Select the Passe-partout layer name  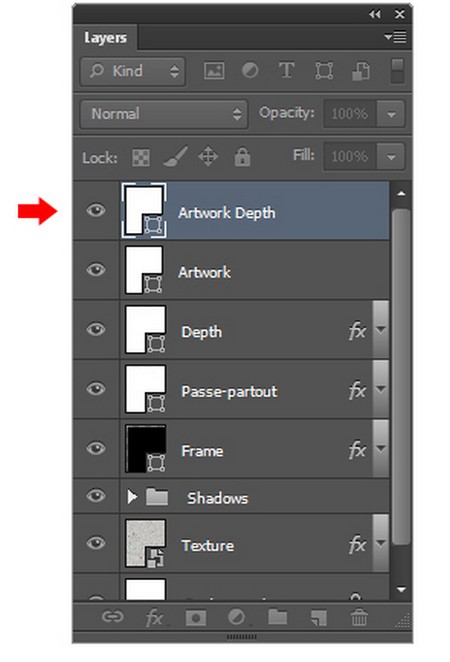pos(229,392)
